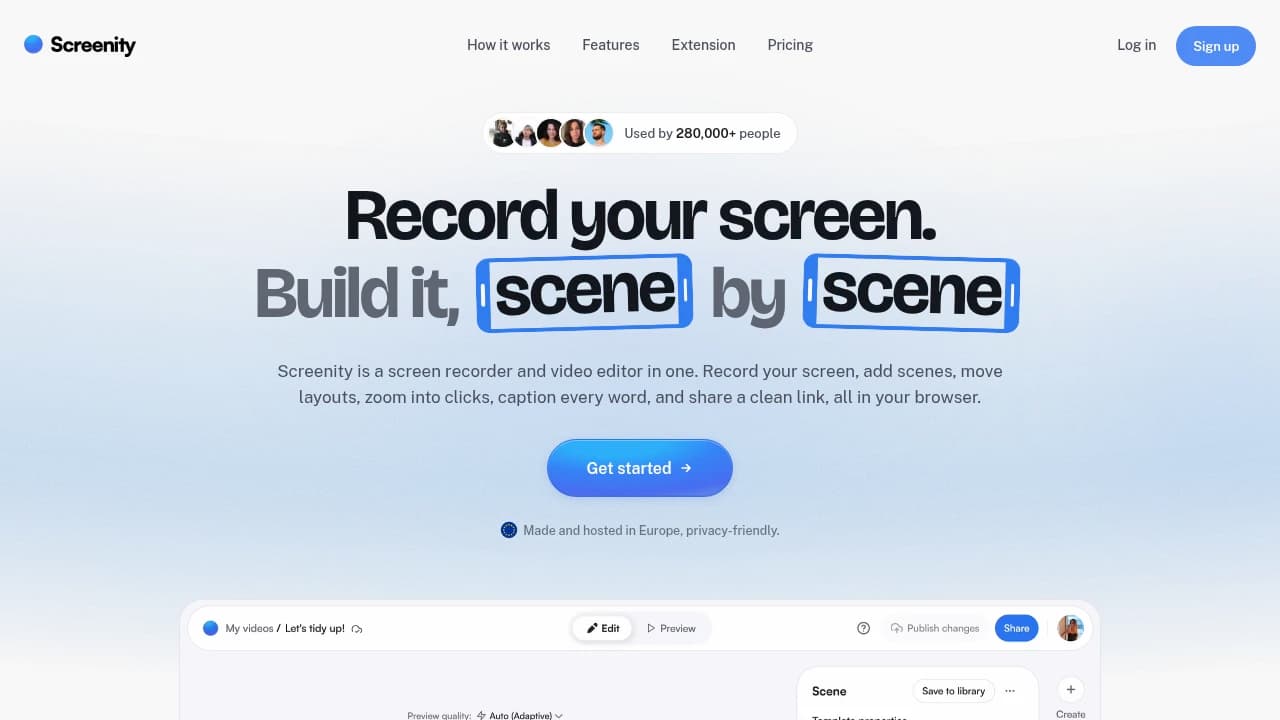Open the Pricing page

tap(790, 45)
